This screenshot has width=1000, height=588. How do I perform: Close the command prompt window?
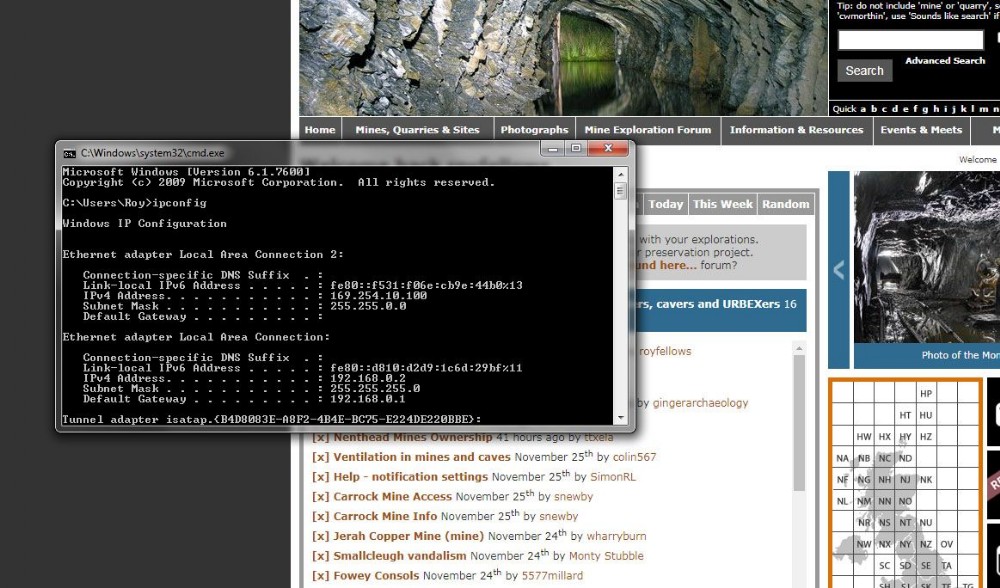[x=608, y=149]
